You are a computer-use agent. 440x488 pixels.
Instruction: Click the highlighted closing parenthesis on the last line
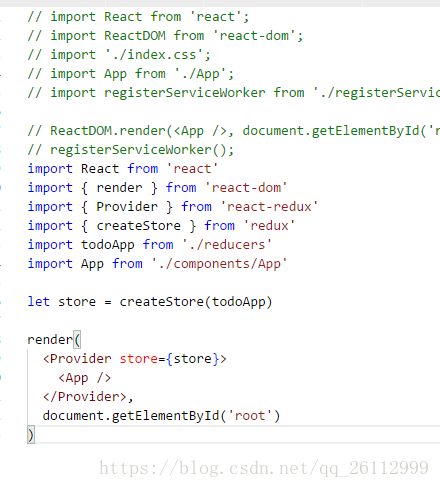click(x=31, y=435)
